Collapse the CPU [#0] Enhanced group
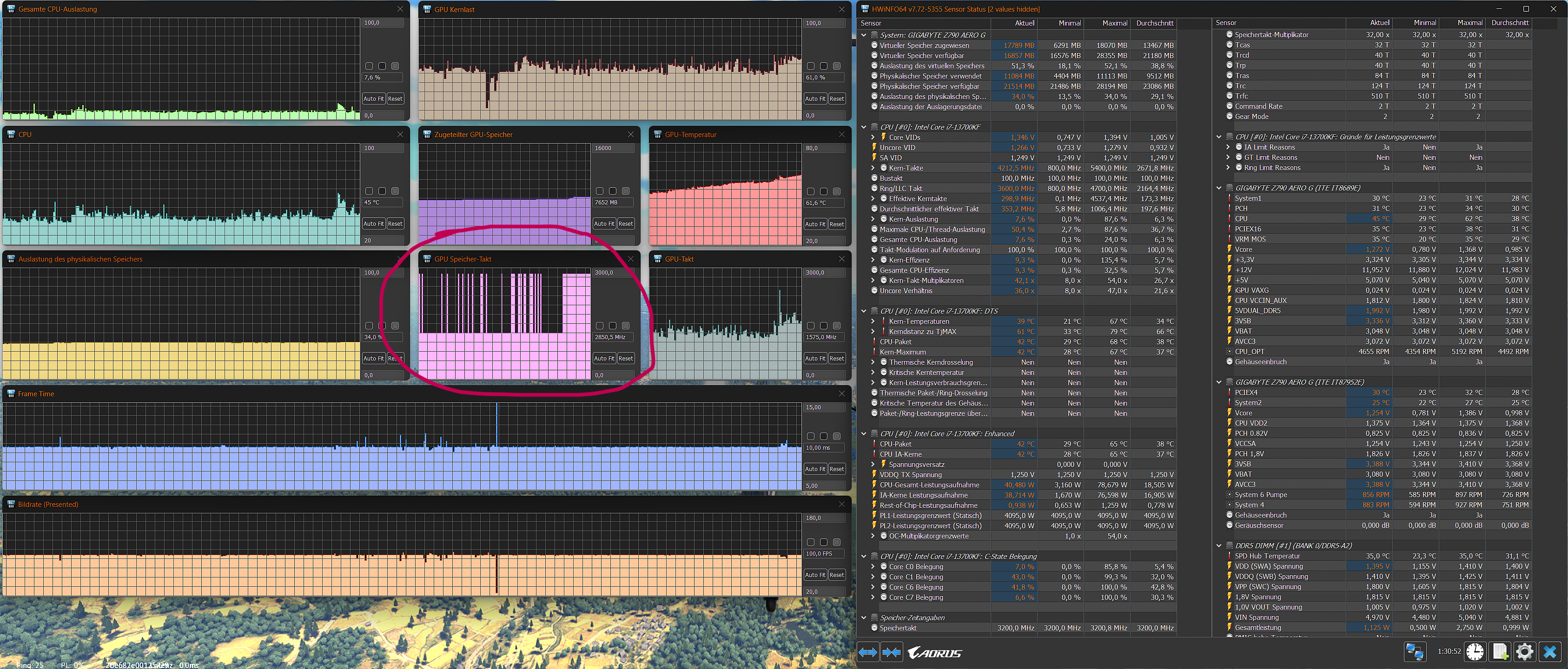 tap(863, 433)
